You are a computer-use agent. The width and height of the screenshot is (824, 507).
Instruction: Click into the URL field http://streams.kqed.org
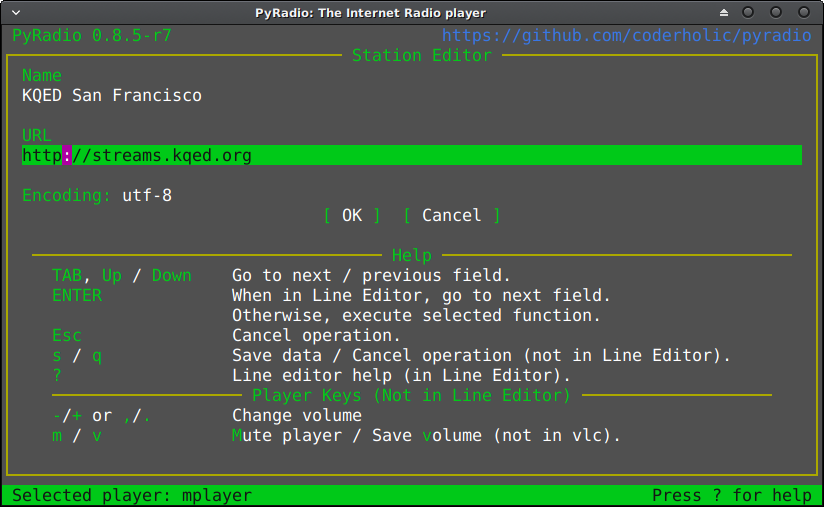pos(412,156)
